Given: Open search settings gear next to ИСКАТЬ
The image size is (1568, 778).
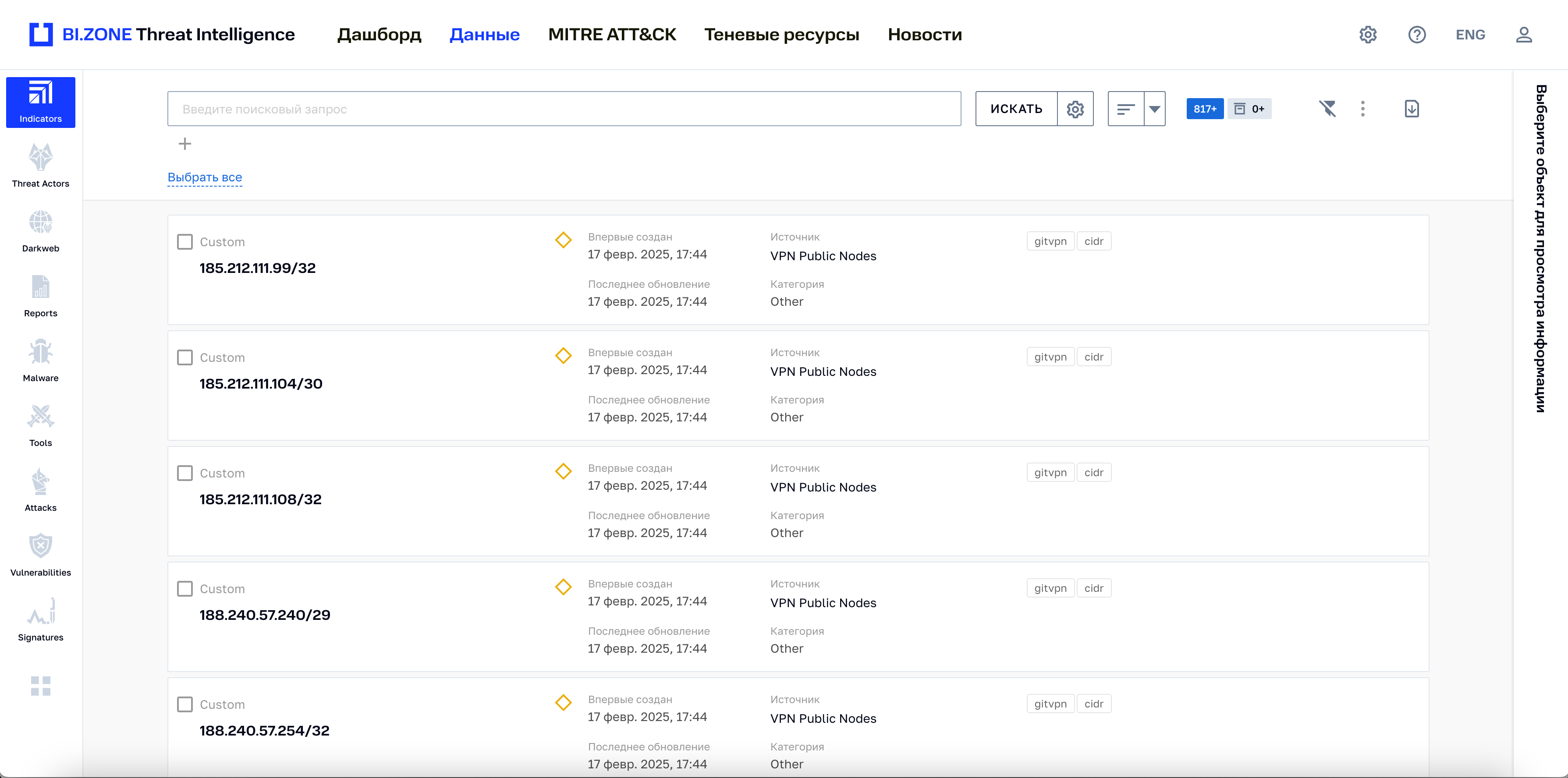Looking at the screenshot, I should 1075,109.
